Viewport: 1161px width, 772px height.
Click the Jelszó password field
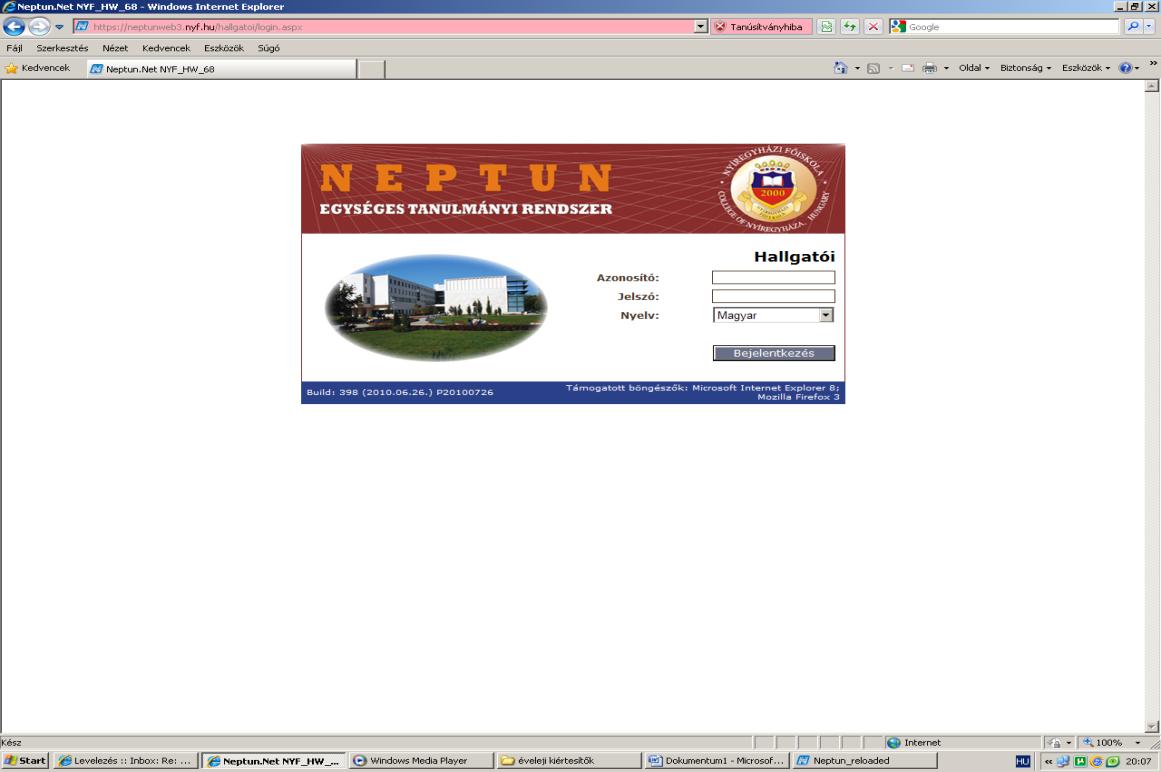pyautogui.click(x=773, y=296)
